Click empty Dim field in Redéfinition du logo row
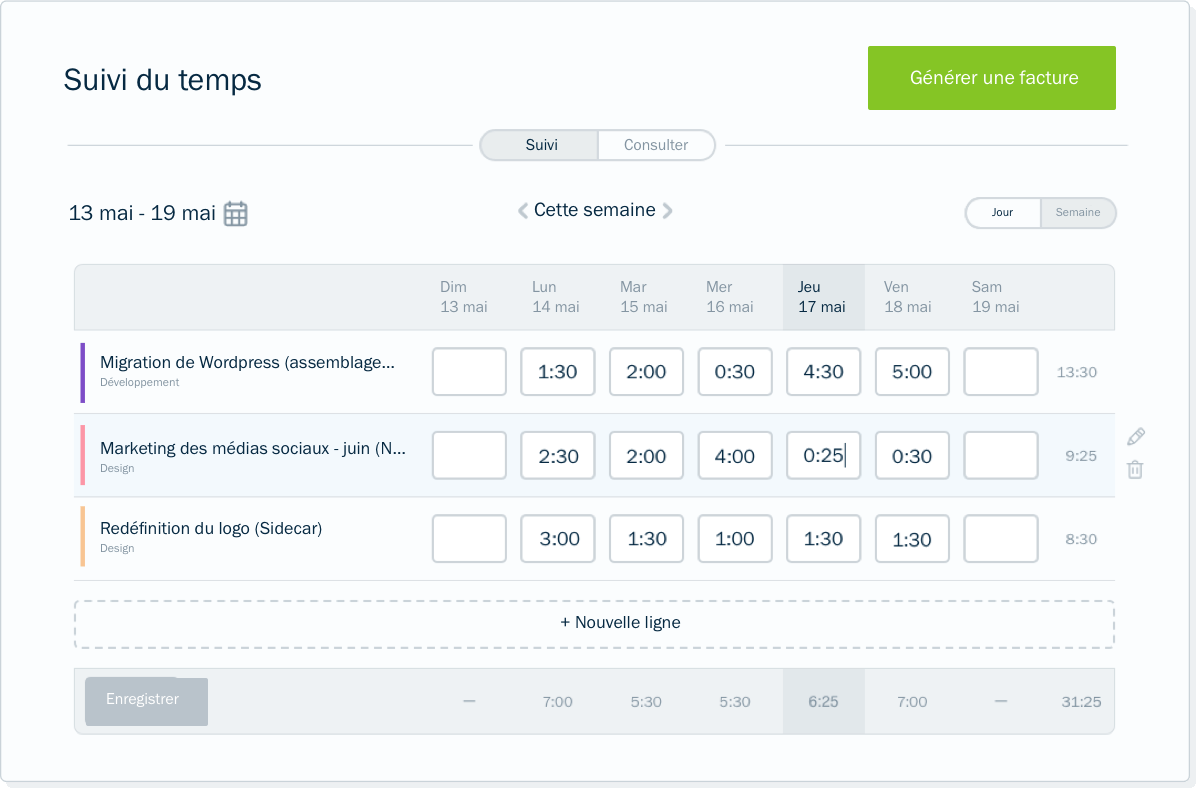The width and height of the screenshot is (1196, 788). pos(469,539)
